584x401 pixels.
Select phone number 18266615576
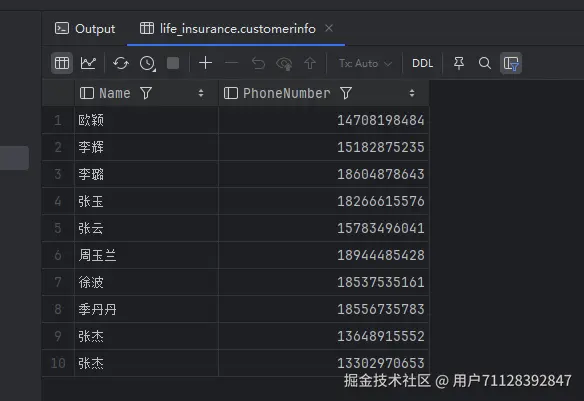click(324, 201)
